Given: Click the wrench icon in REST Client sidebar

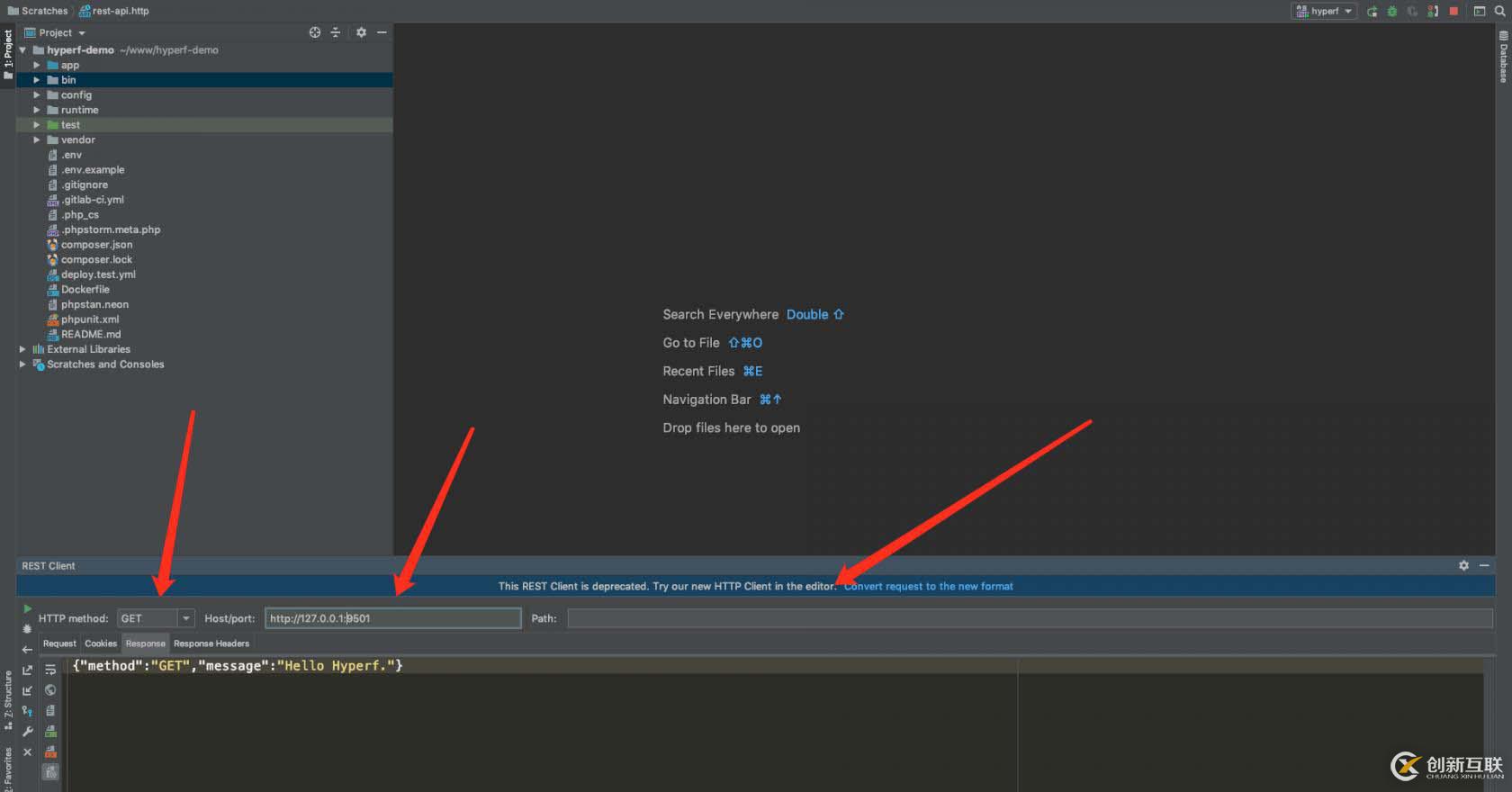Looking at the screenshot, I should click(x=27, y=731).
